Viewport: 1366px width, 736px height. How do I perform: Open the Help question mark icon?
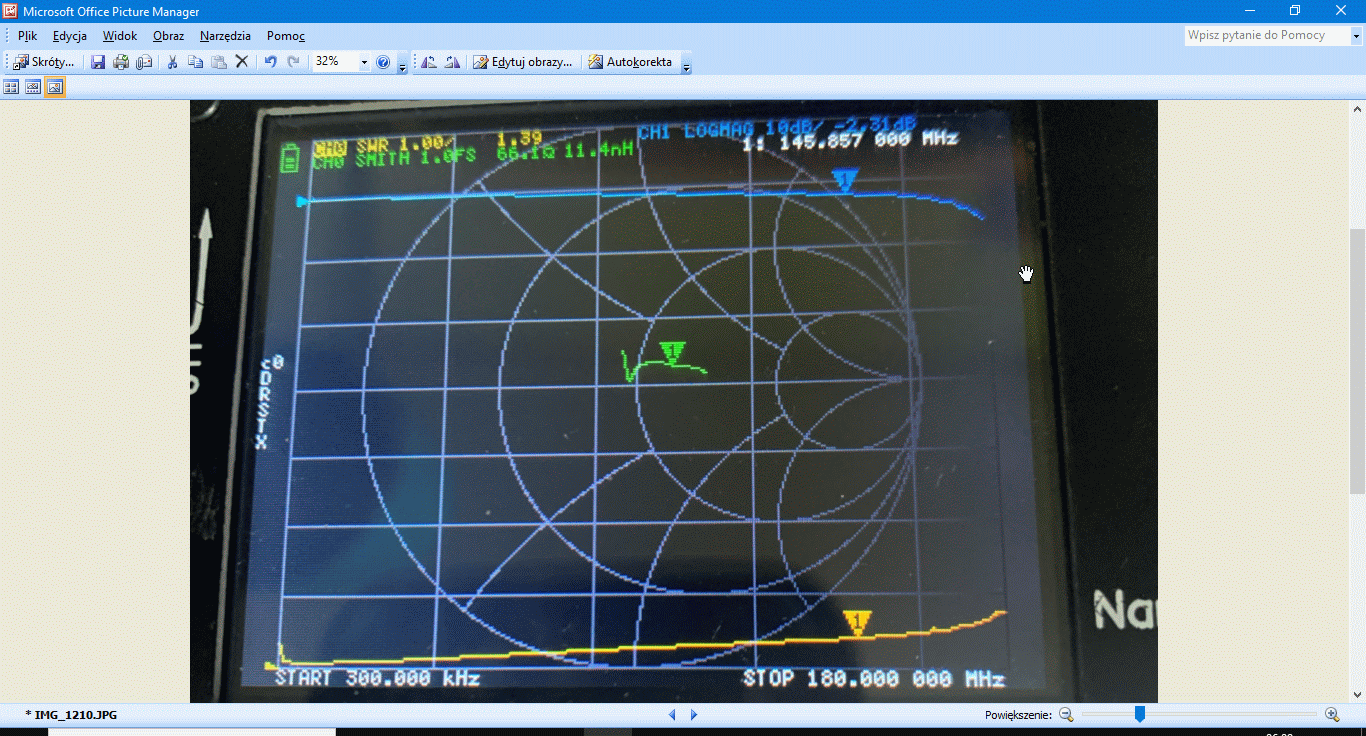[x=383, y=62]
